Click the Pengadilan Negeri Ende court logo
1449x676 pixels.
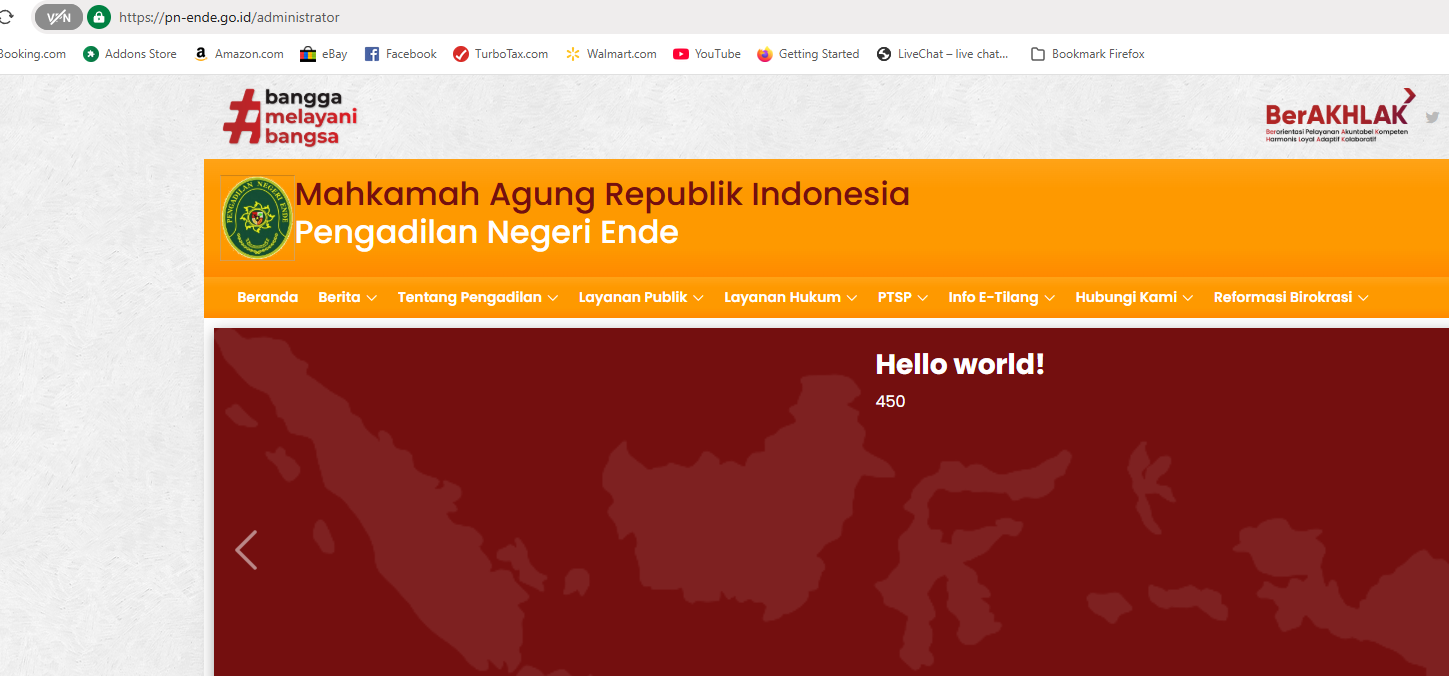[x=257, y=218]
